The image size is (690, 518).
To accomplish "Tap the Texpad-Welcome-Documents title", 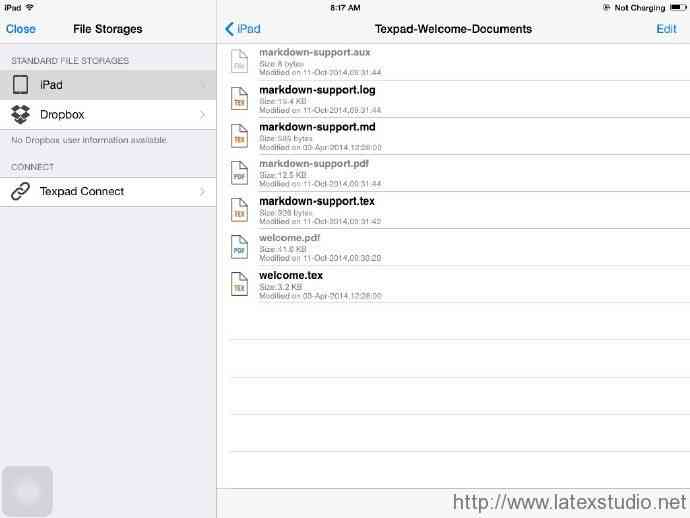I will pyautogui.click(x=453, y=29).
